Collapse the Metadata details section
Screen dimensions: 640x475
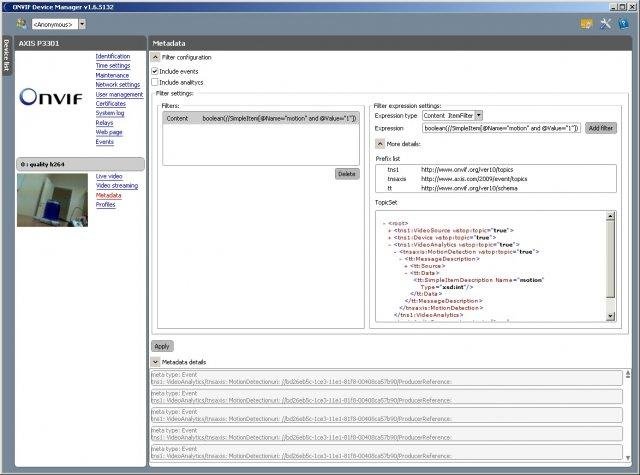(x=155, y=361)
